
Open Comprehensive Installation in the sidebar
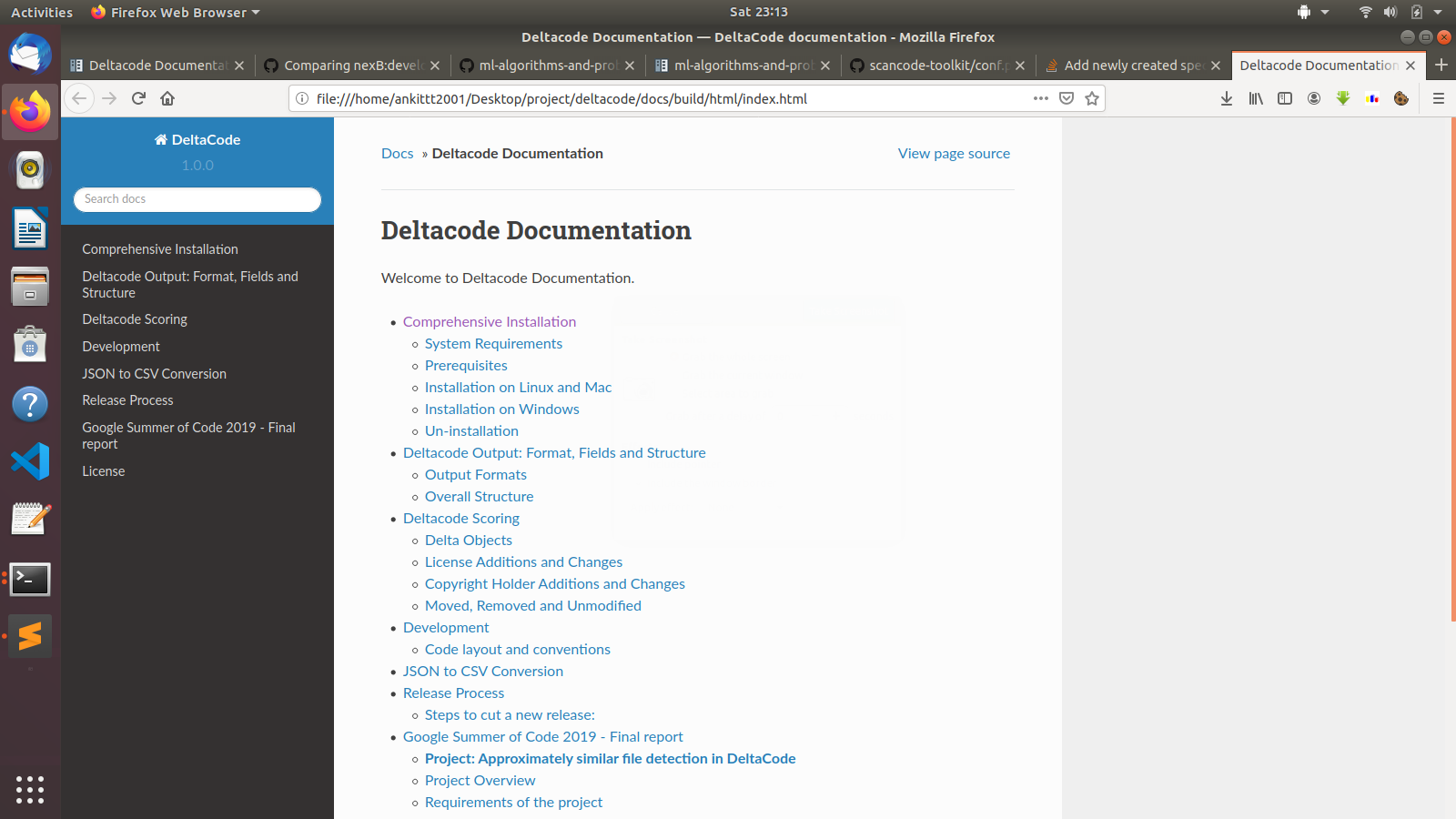pyautogui.click(x=160, y=249)
